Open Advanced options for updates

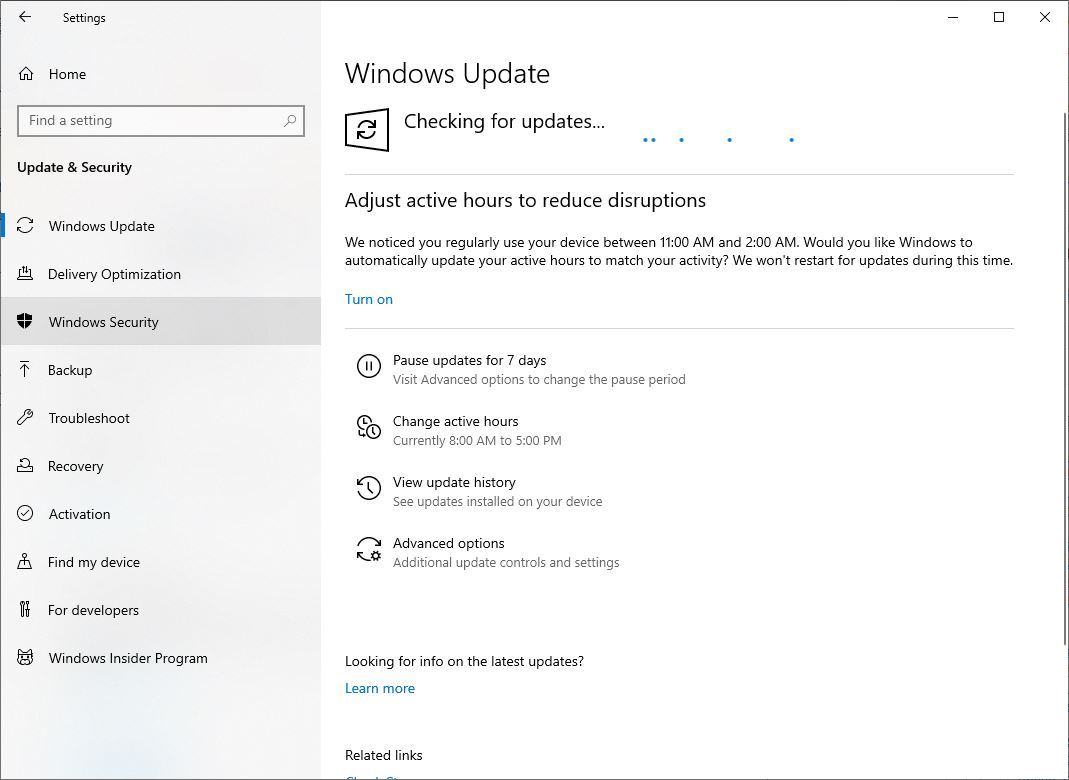449,543
